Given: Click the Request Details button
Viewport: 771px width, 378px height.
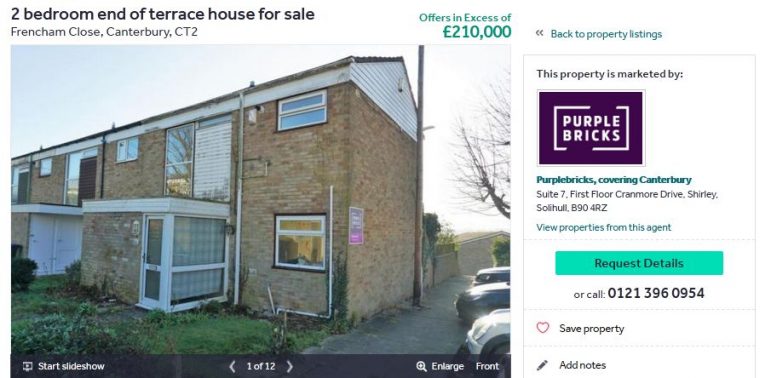Looking at the screenshot, I should pos(639,263).
